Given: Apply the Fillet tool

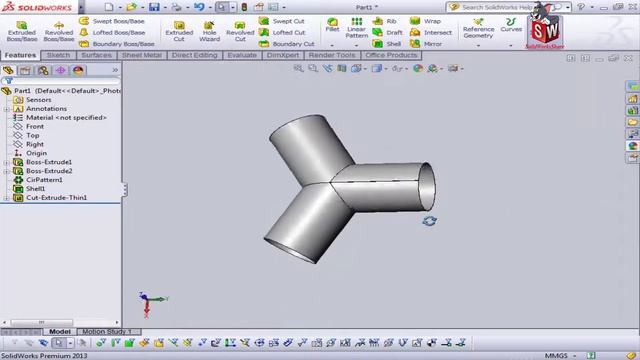Looking at the screenshot, I should 332,25.
